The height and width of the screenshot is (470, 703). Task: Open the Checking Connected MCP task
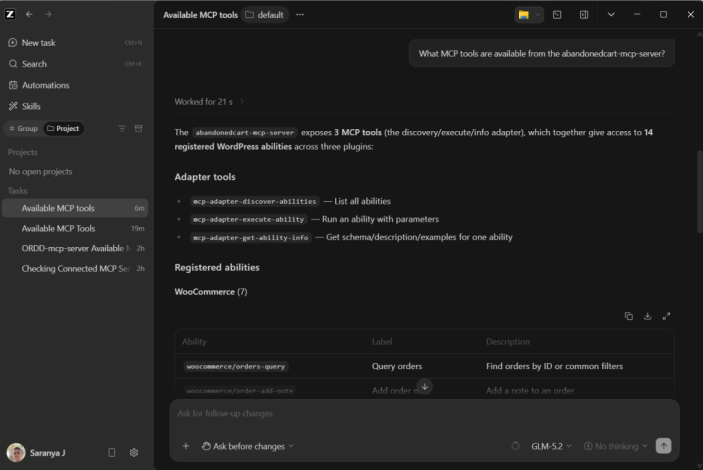tap(75, 269)
